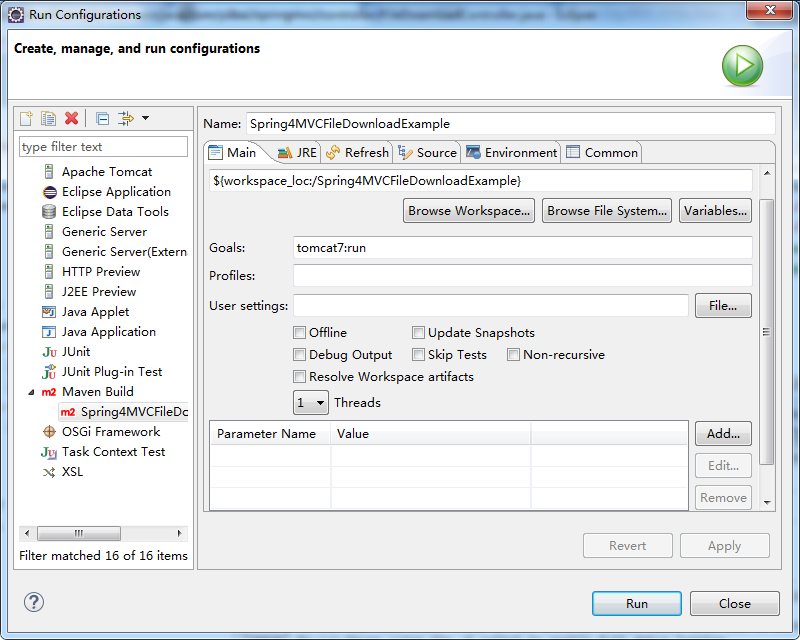
Task: Click the Browse Workspace... button
Action: coord(469,211)
